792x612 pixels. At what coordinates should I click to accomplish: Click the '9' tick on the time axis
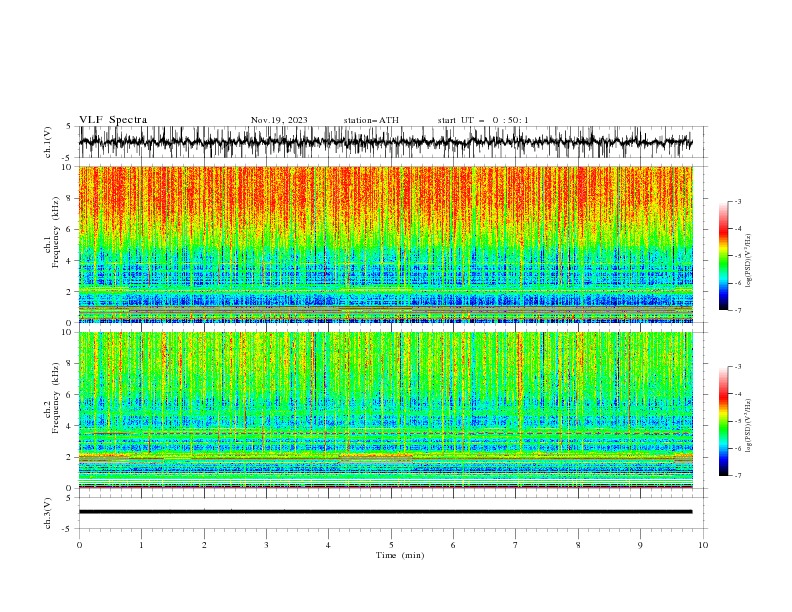point(640,545)
